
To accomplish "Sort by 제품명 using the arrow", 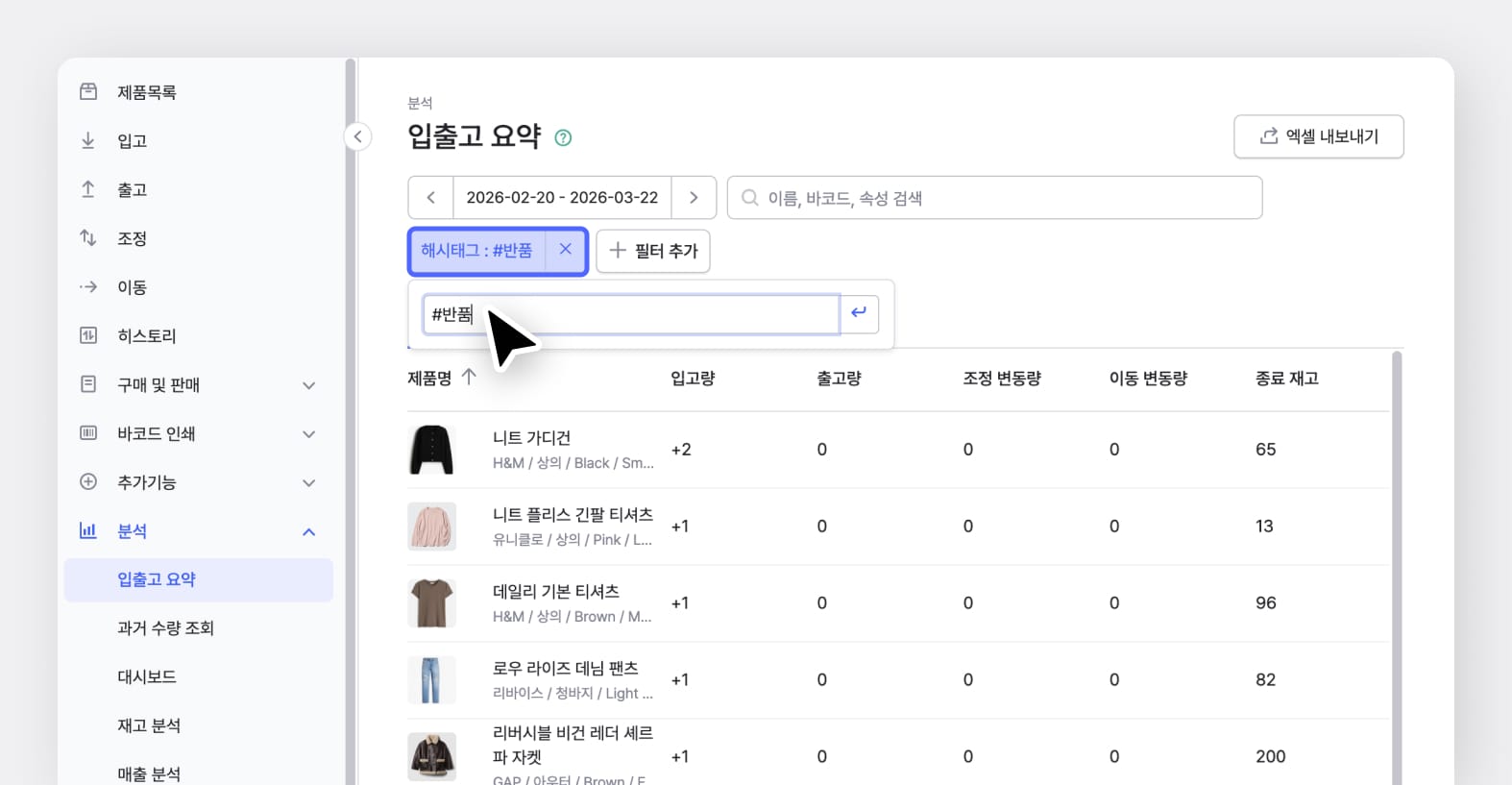I will (x=469, y=377).
